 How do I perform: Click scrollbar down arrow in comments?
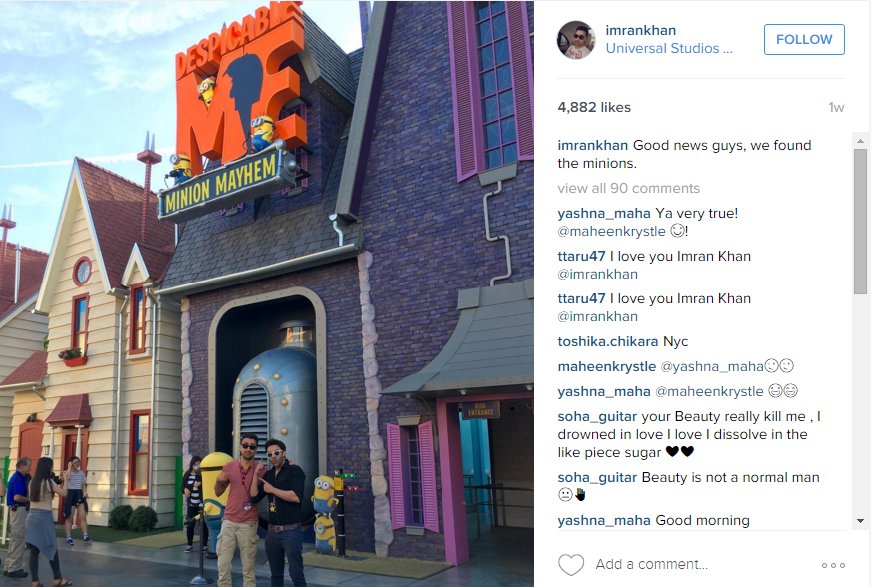click(x=860, y=521)
